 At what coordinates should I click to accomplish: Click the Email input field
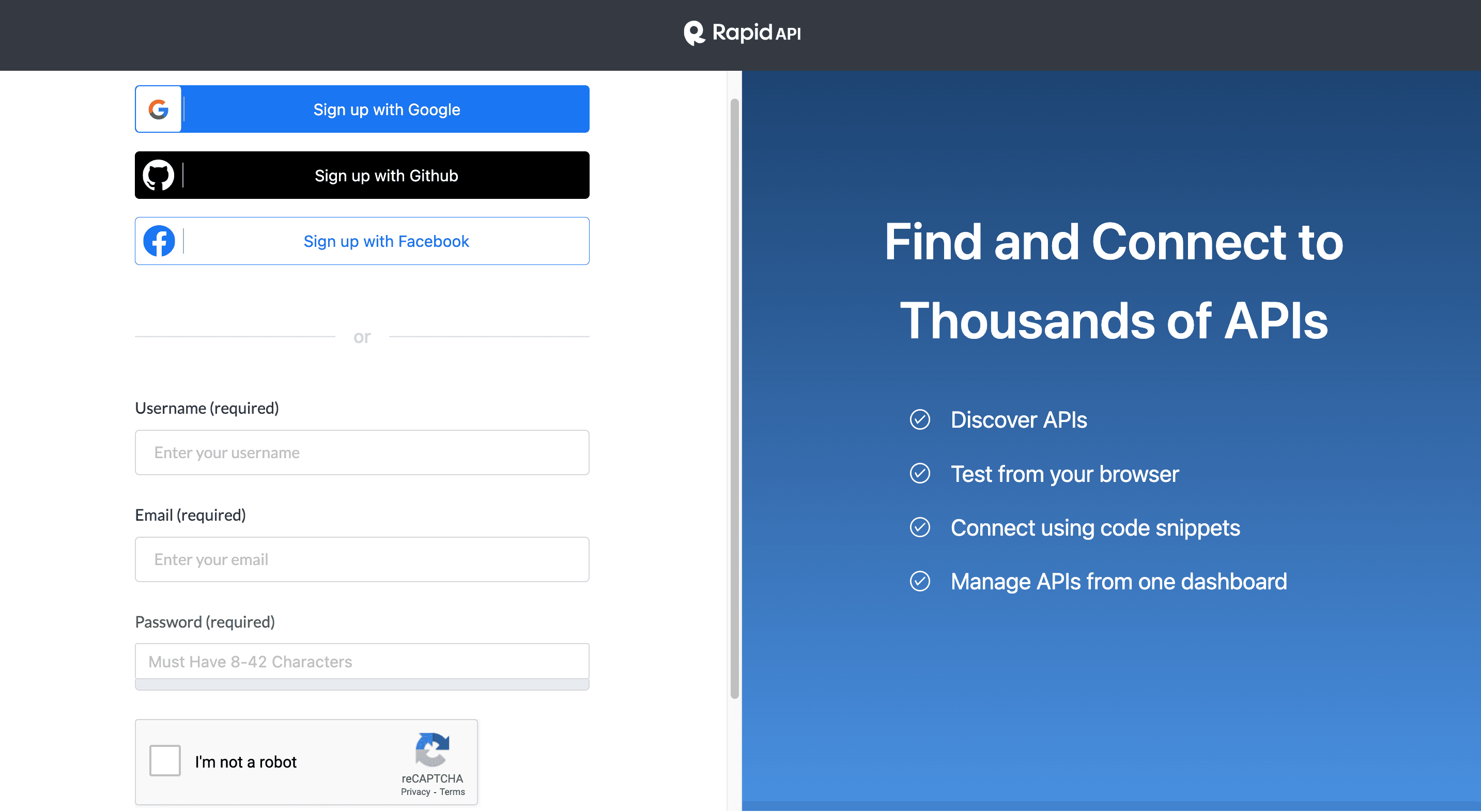362,559
